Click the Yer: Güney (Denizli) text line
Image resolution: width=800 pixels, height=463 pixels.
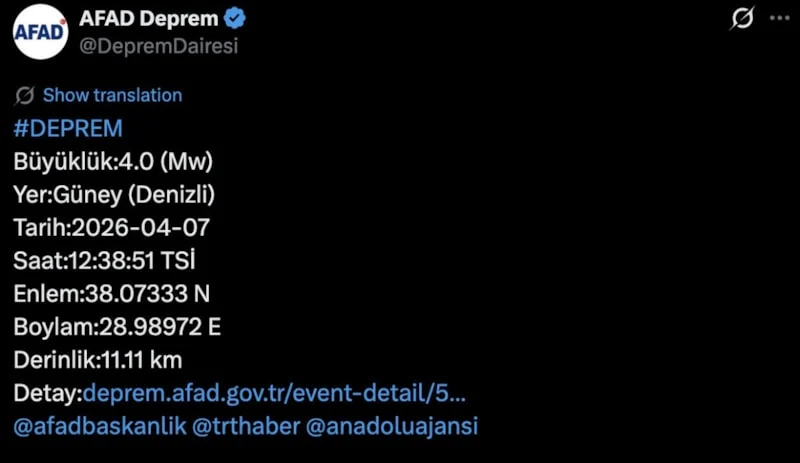114,194
